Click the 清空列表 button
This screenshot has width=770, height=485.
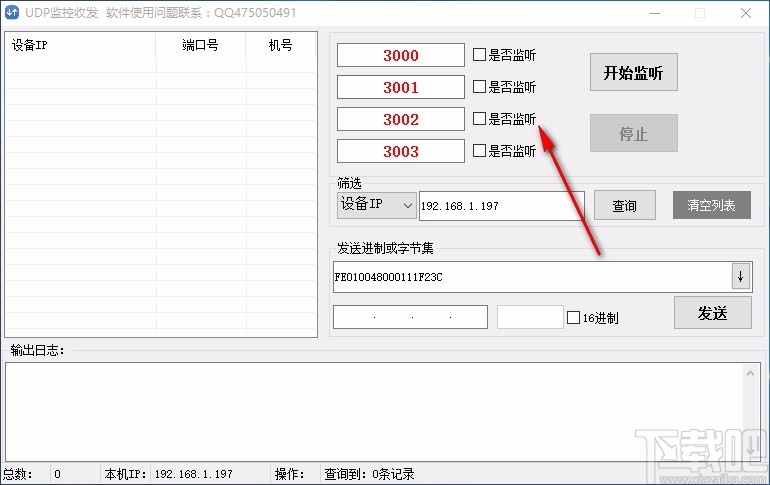tap(712, 205)
